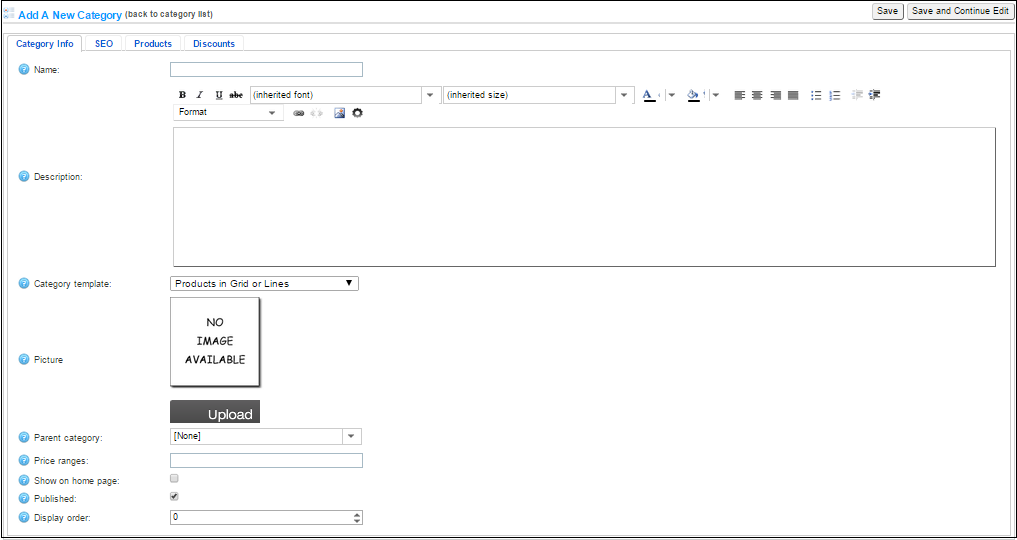Apply italic formatting in the editor
The image size is (1017, 540).
tap(200, 95)
